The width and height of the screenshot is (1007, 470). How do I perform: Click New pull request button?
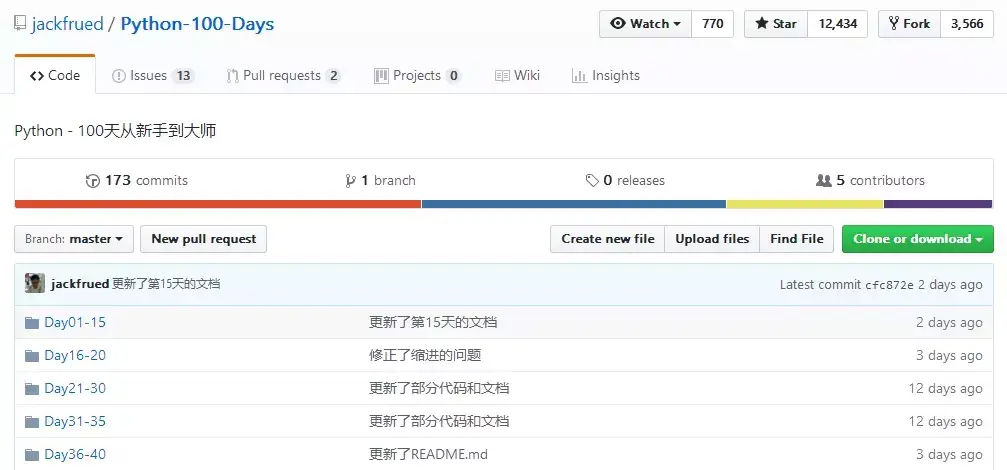(204, 239)
